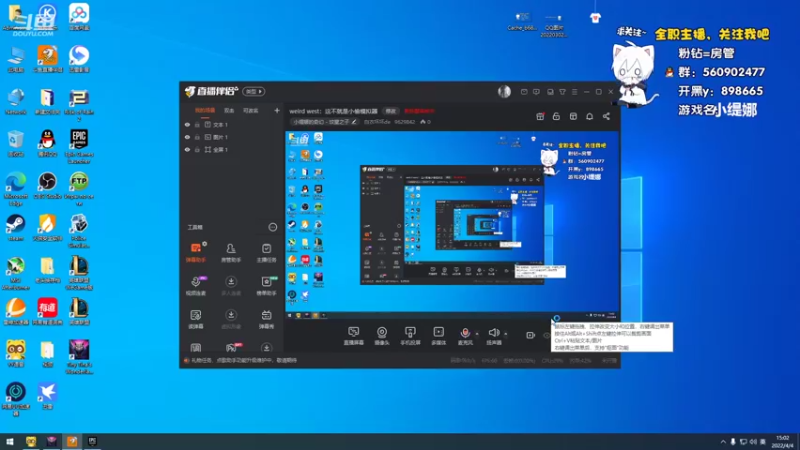This screenshot has width=800, height=450.
Task: Add a 多媒体 media source
Action: coord(438,336)
